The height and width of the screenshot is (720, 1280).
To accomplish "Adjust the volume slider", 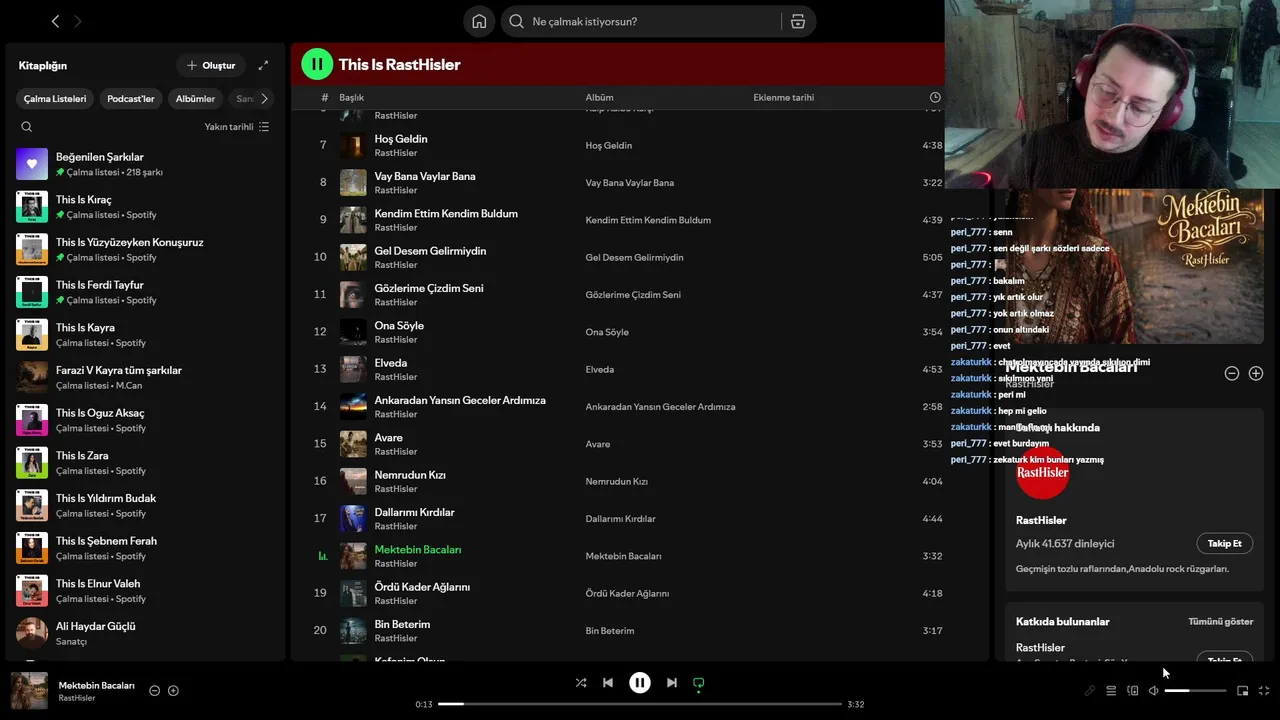I will [1195, 690].
